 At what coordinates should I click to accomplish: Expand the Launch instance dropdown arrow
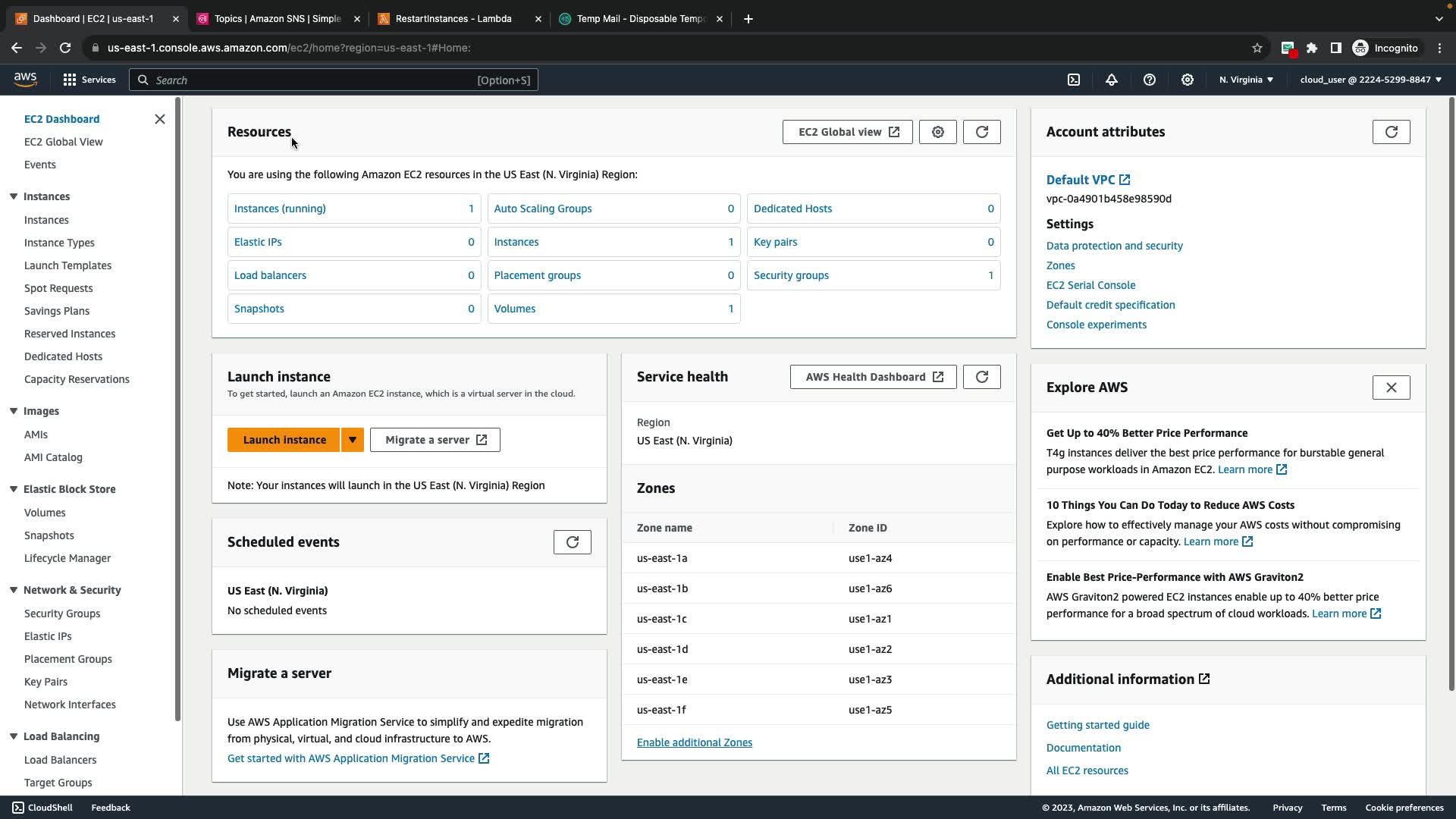coord(353,440)
